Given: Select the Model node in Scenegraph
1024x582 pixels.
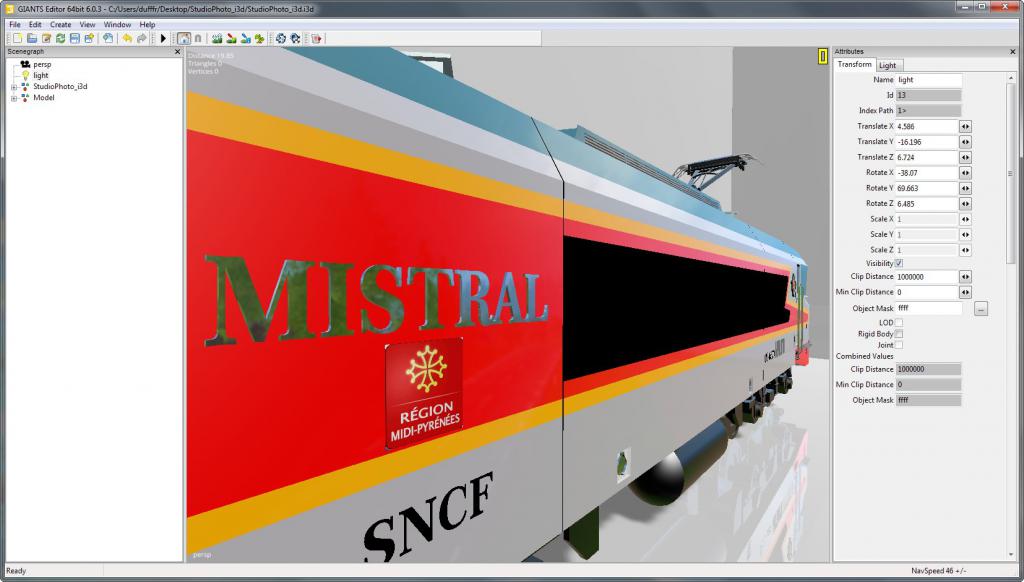Looking at the screenshot, I should click(x=44, y=97).
